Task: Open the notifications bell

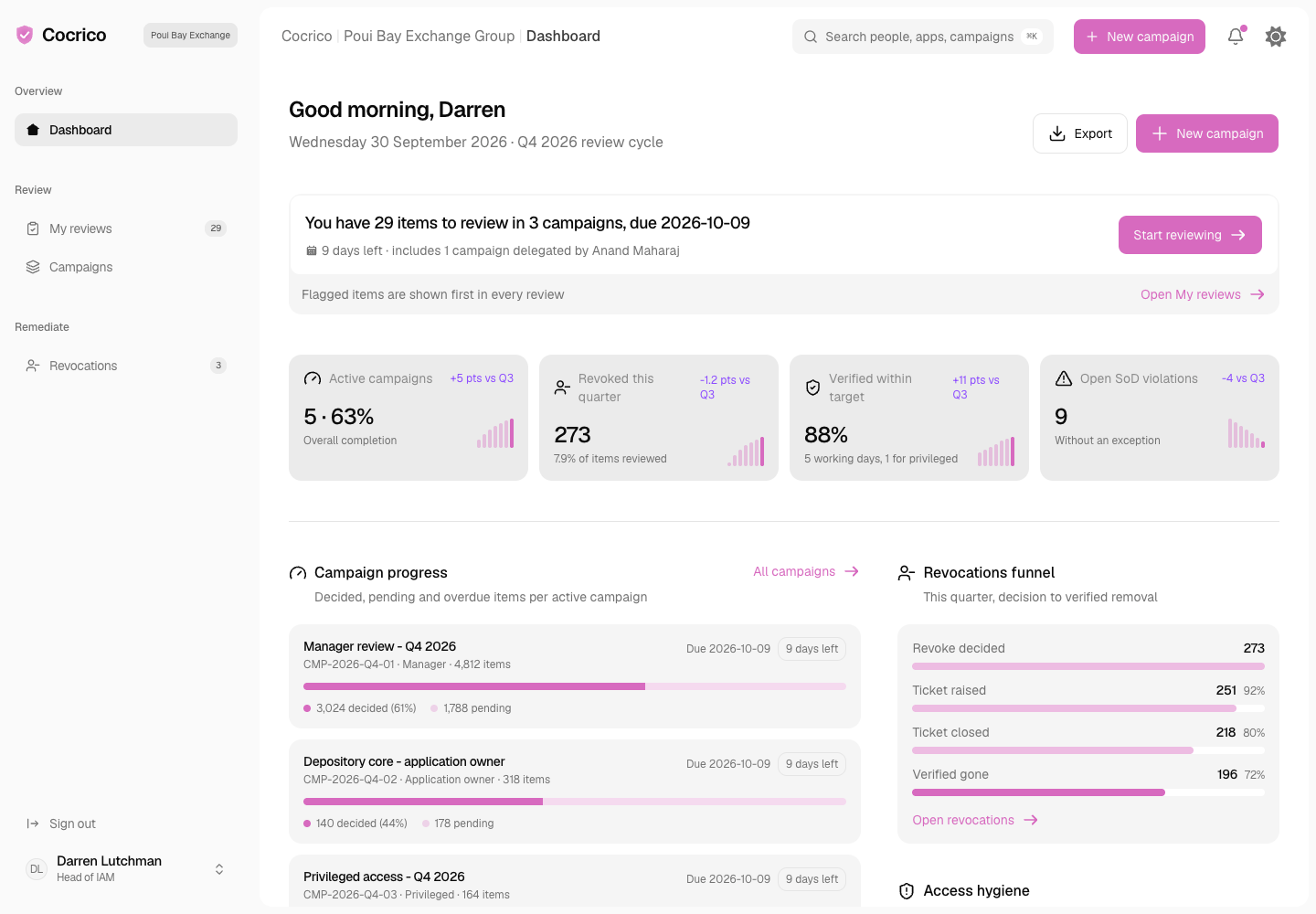Action: pyautogui.click(x=1236, y=37)
